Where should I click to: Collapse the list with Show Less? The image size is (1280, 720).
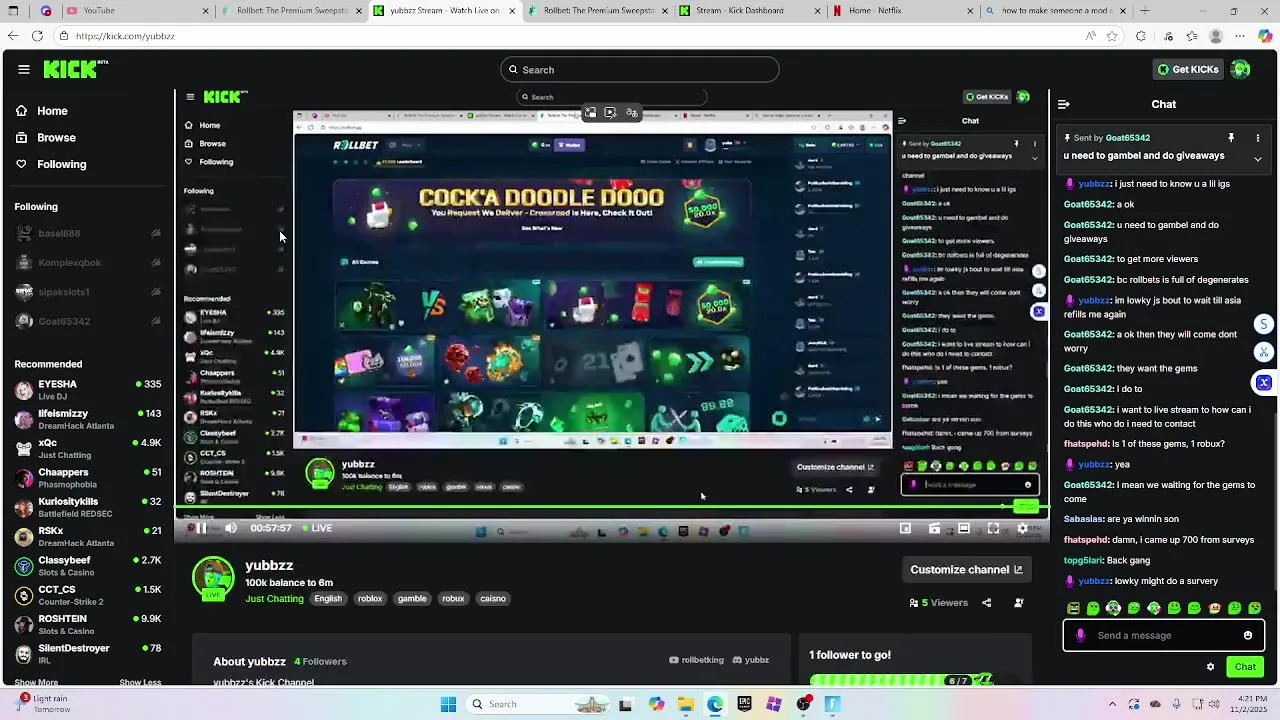(140, 682)
